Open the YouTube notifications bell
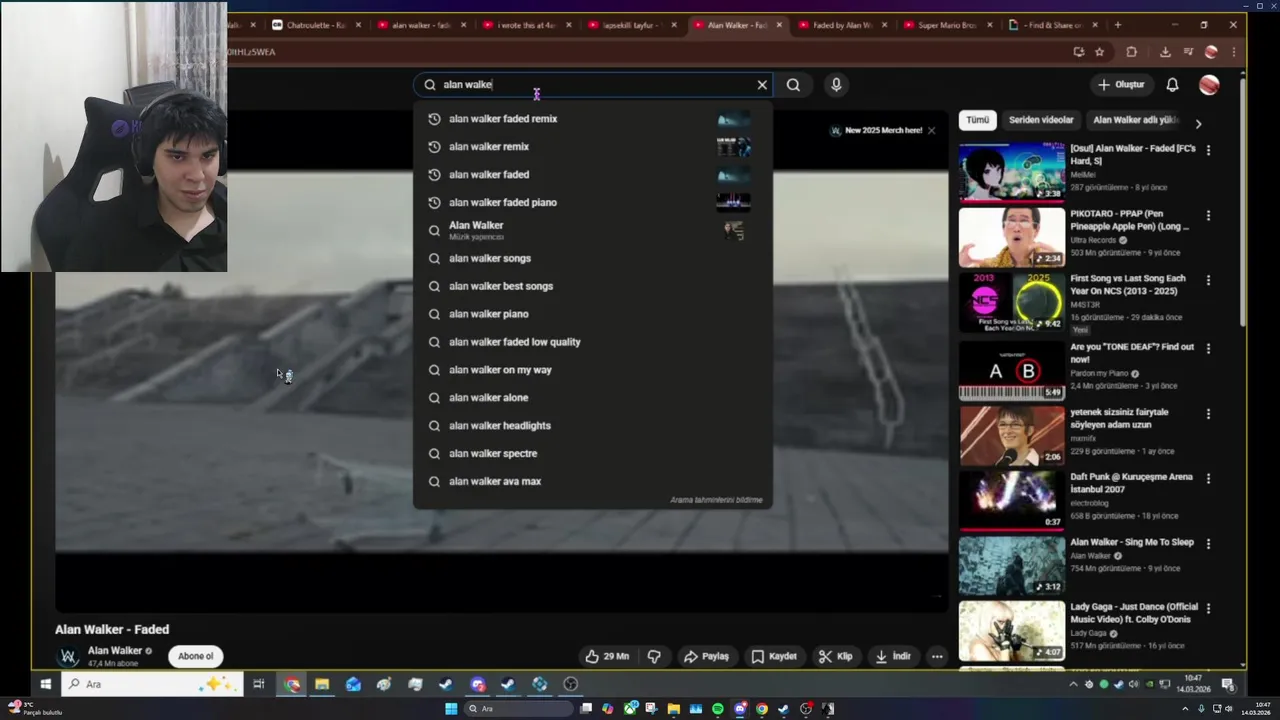The width and height of the screenshot is (1280, 720). (x=1172, y=85)
